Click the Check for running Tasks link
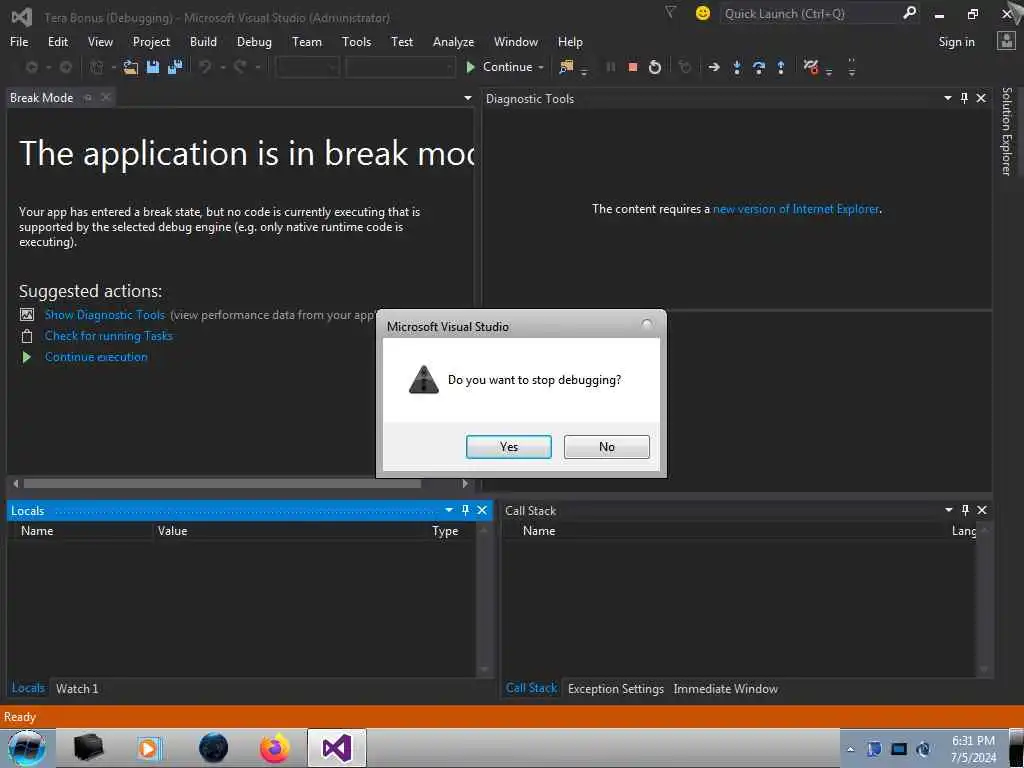Viewport: 1024px width, 768px height. tap(108, 336)
